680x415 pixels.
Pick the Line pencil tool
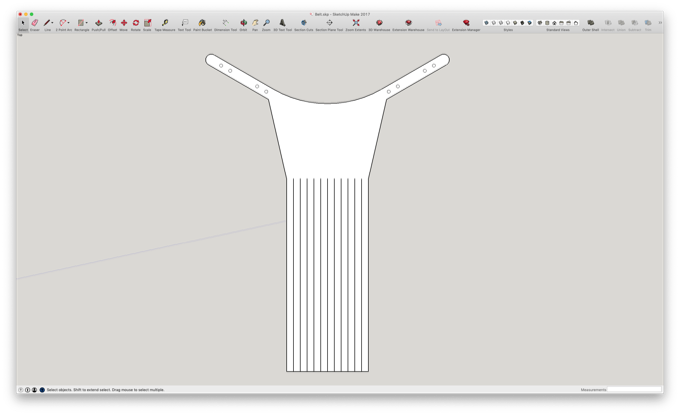click(x=46, y=23)
